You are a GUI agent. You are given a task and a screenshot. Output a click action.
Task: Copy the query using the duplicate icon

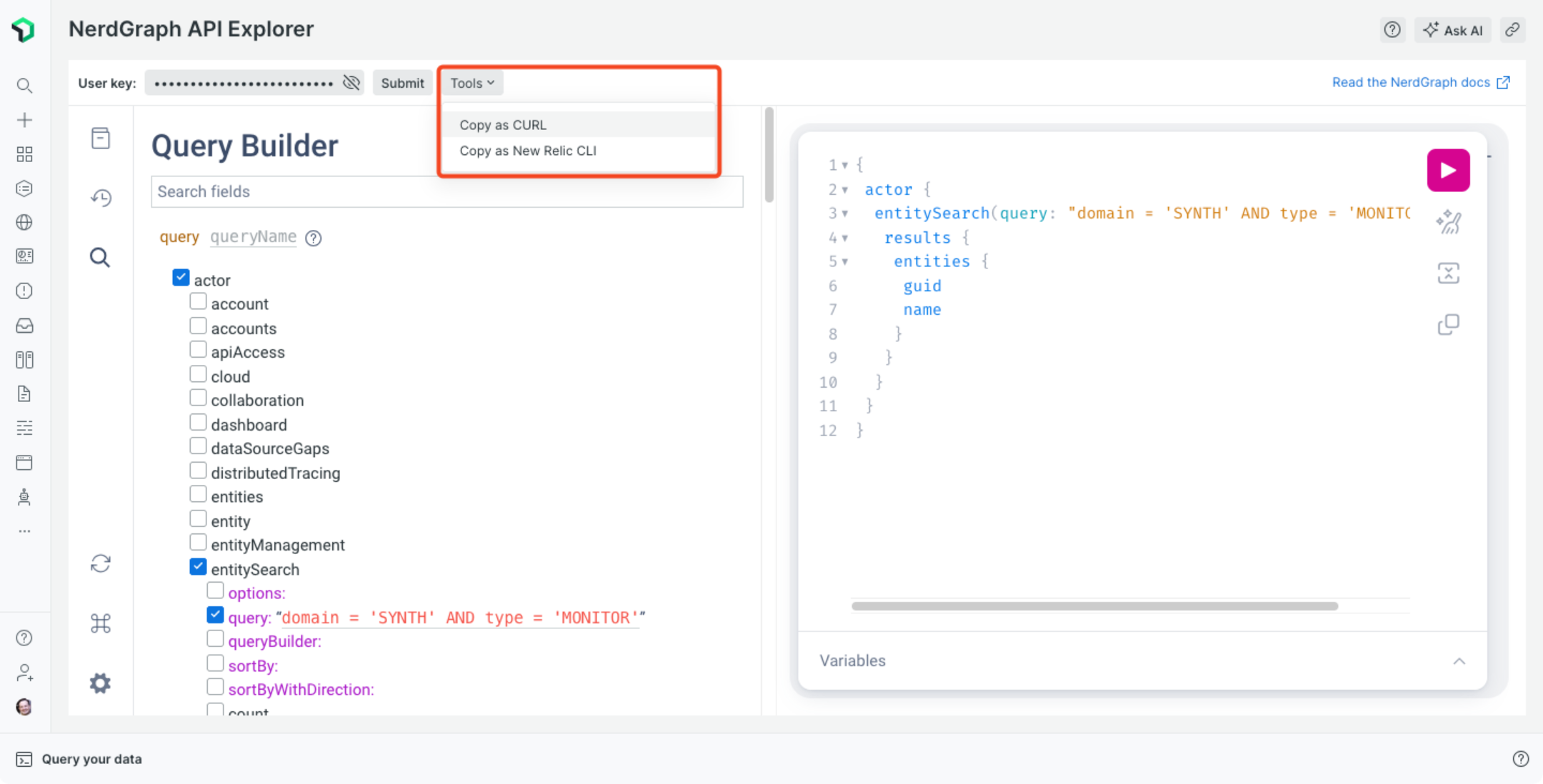click(1449, 325)
